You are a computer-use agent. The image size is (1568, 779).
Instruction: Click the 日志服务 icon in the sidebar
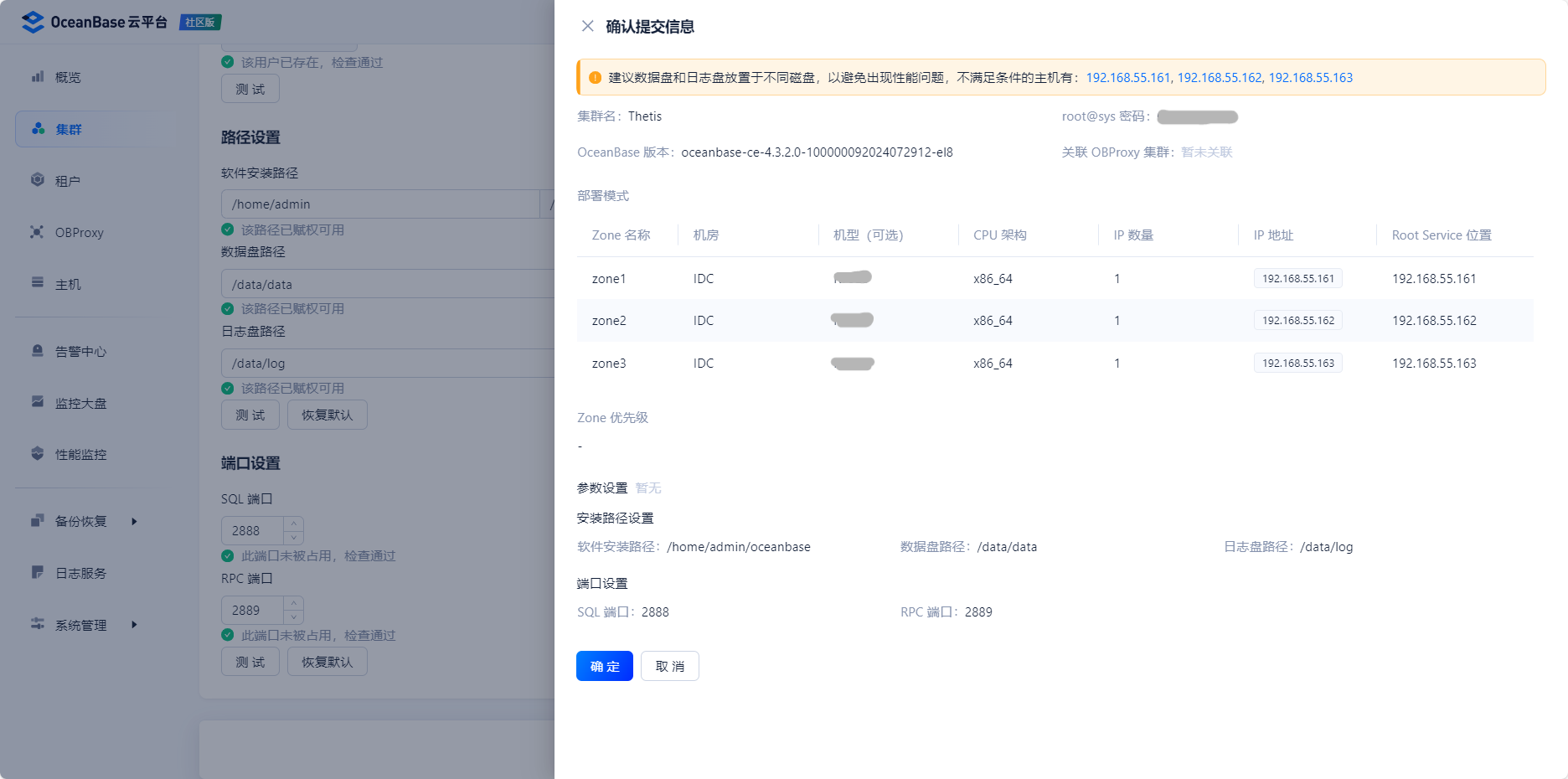[38, 572]
